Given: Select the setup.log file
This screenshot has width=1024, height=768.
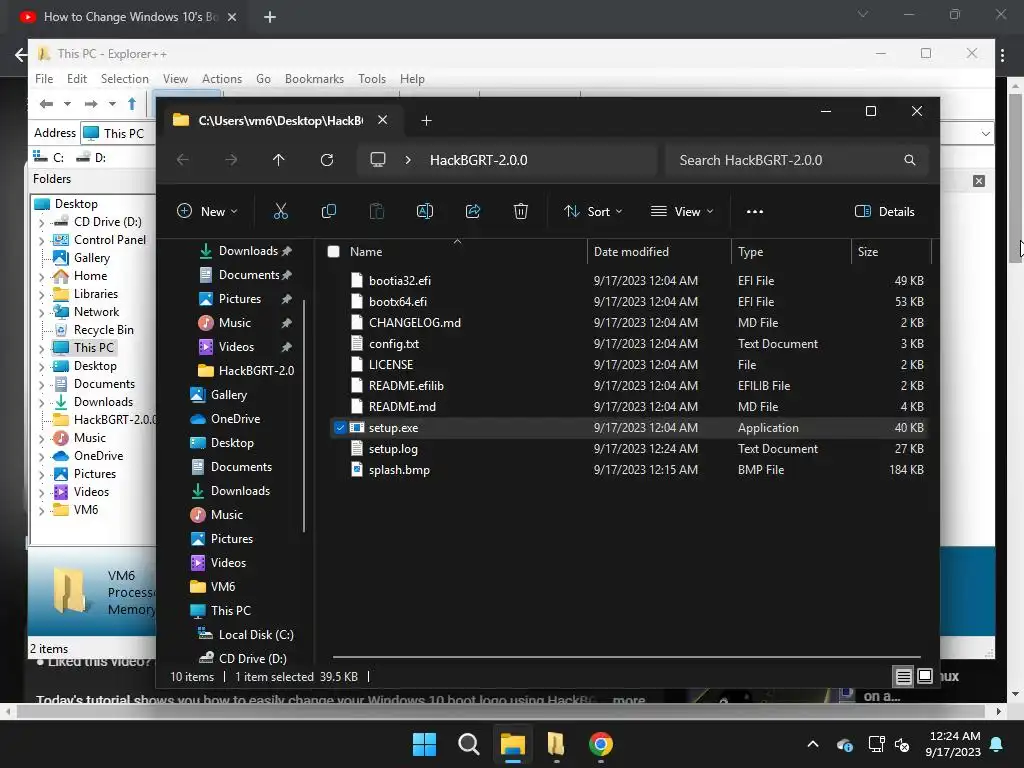Looking at the screenshot, I should pyautogui.click(x=628, y=449).
